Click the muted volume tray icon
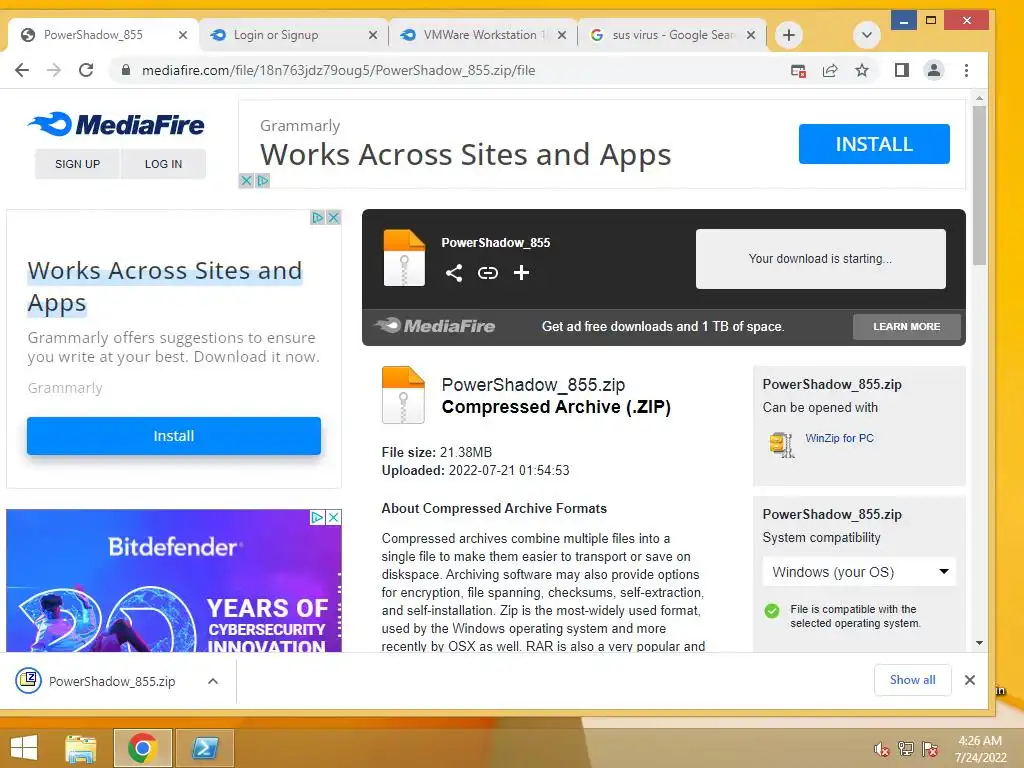 click(x=882, y=750)
